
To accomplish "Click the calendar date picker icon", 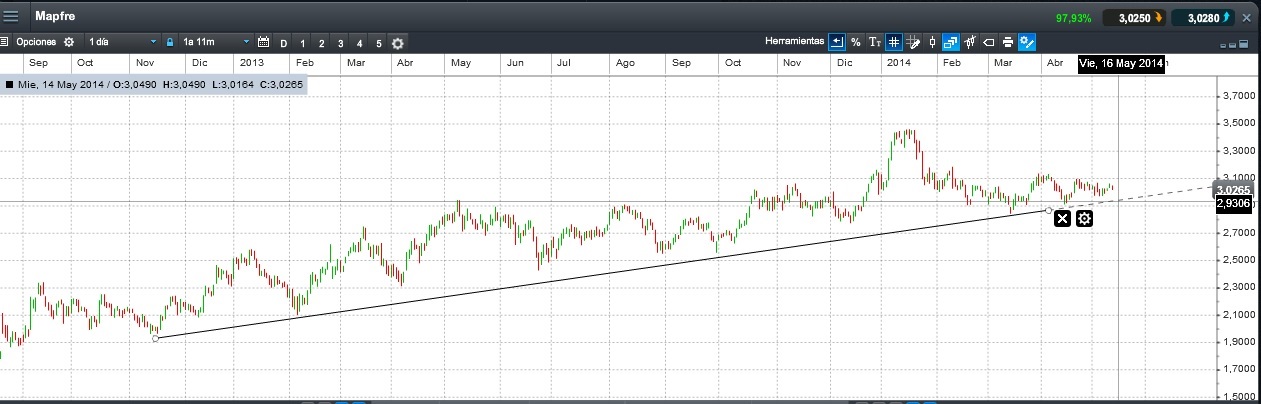I will pyautogui.click(x=264, y=42).
